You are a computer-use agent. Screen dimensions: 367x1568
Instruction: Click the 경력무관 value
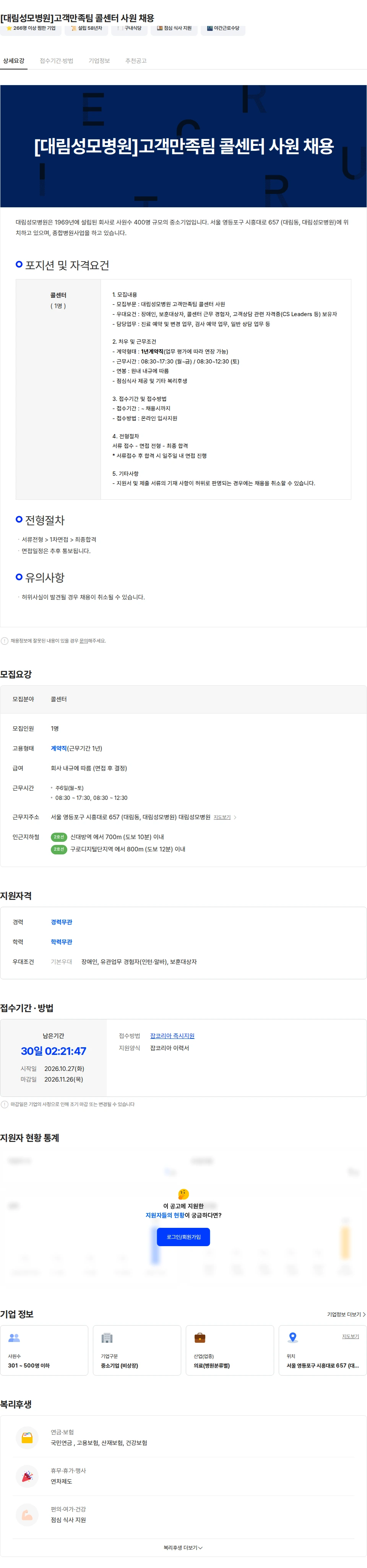tap(62, 922)
